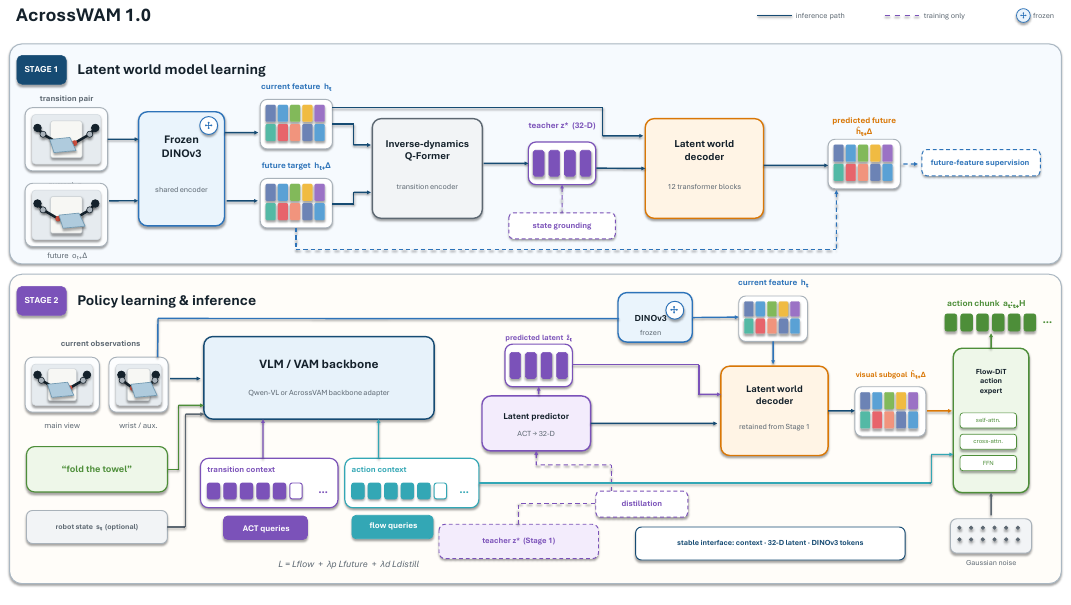This screenshot has width=1071, height=605.
Task: Click the "training only" legend label
Action: click(944, 16)
